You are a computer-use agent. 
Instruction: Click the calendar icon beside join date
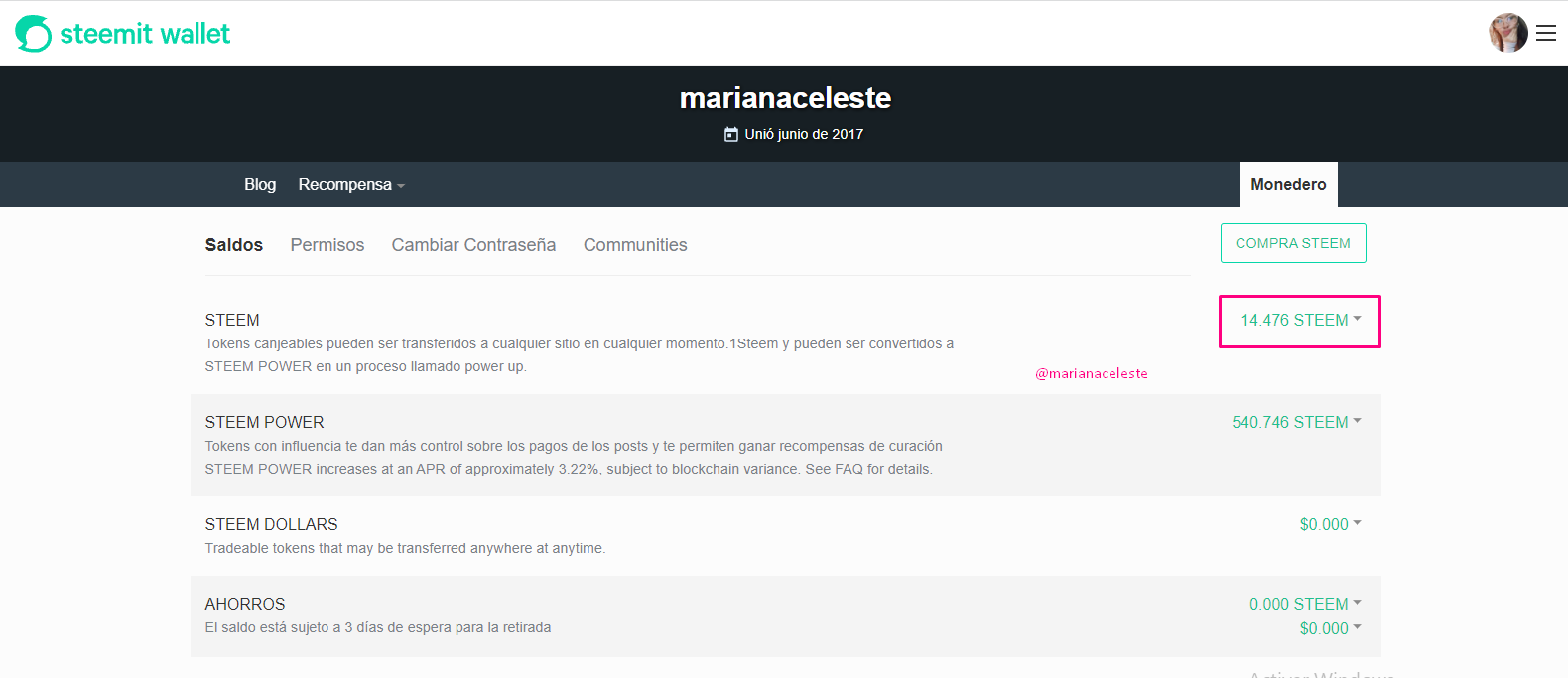[x=731, y=134]
